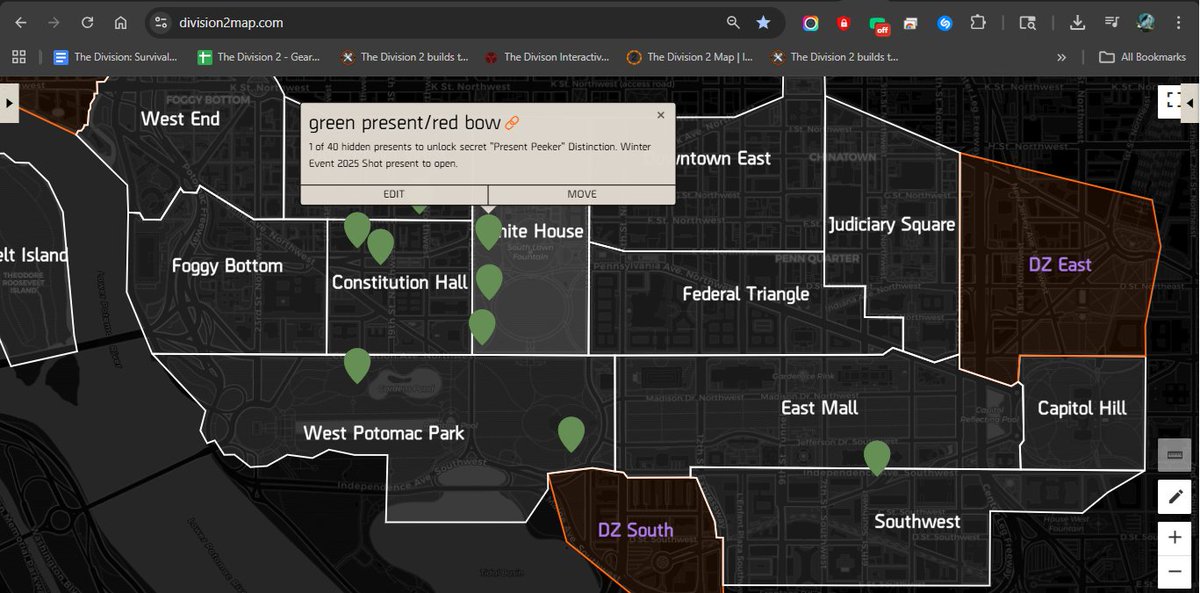The image size is (1200, 593).
Task: Click the 'Foggy Bottom' map label
Action: 227,266
